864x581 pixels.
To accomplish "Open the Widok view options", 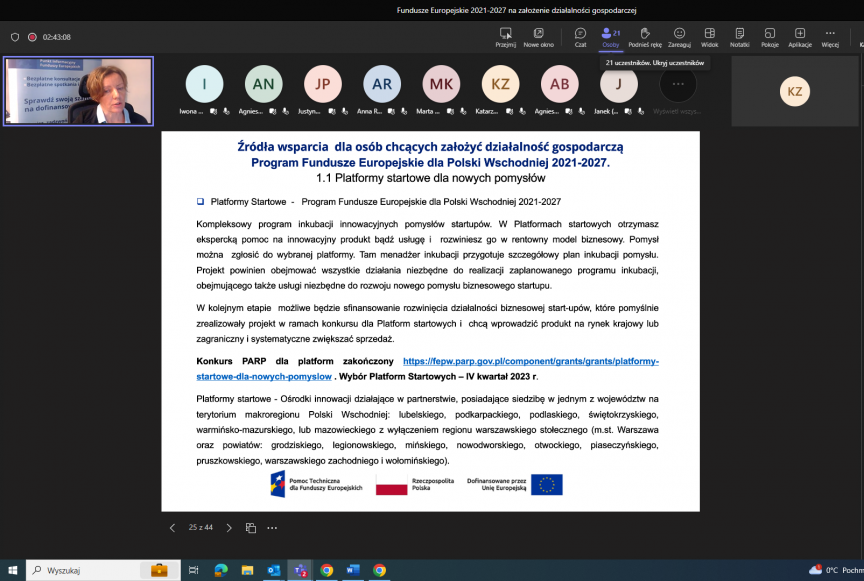I will pyautogui.click(x=710, y=37).
